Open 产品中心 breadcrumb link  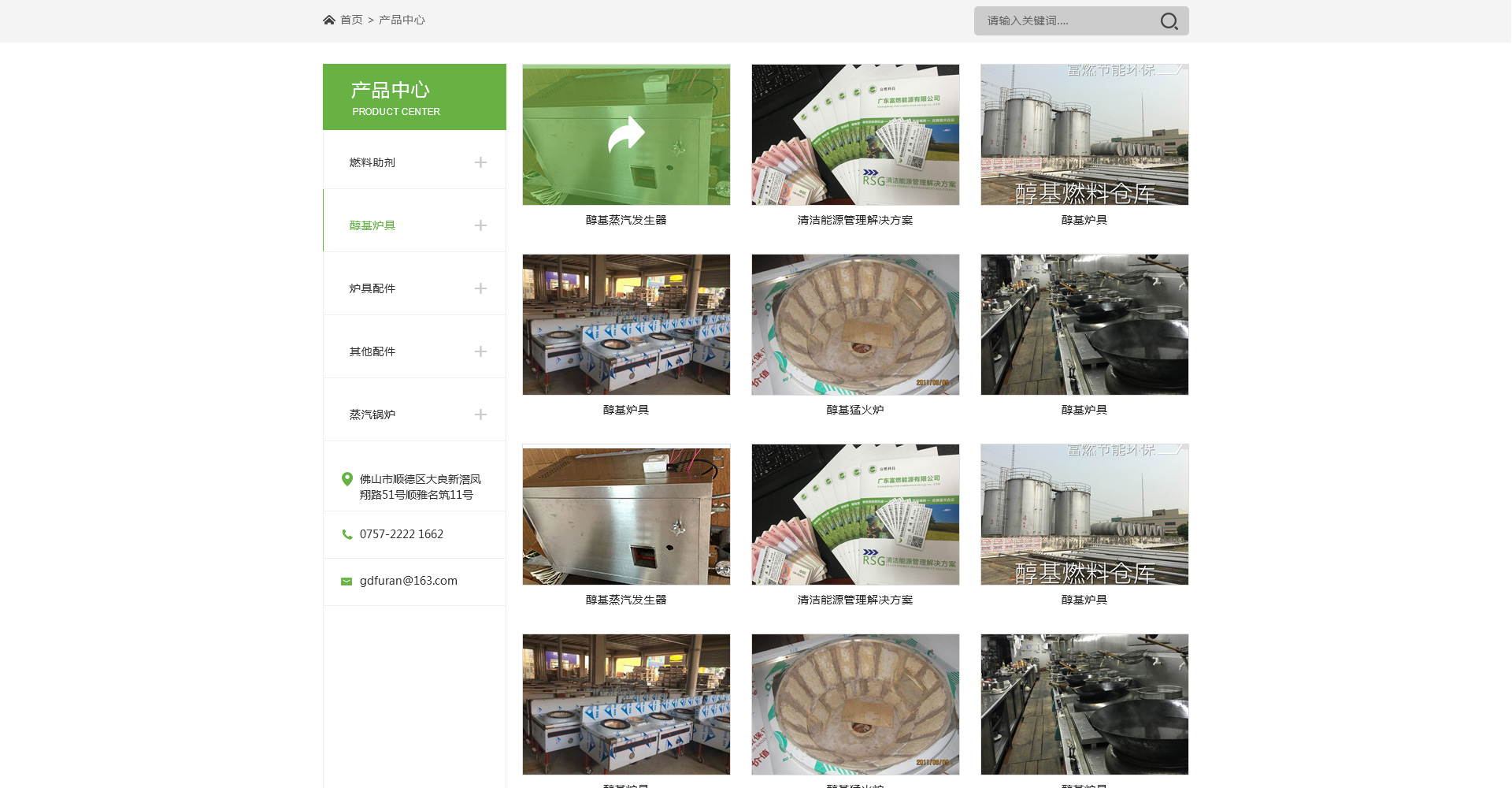[x=402, y=20]
